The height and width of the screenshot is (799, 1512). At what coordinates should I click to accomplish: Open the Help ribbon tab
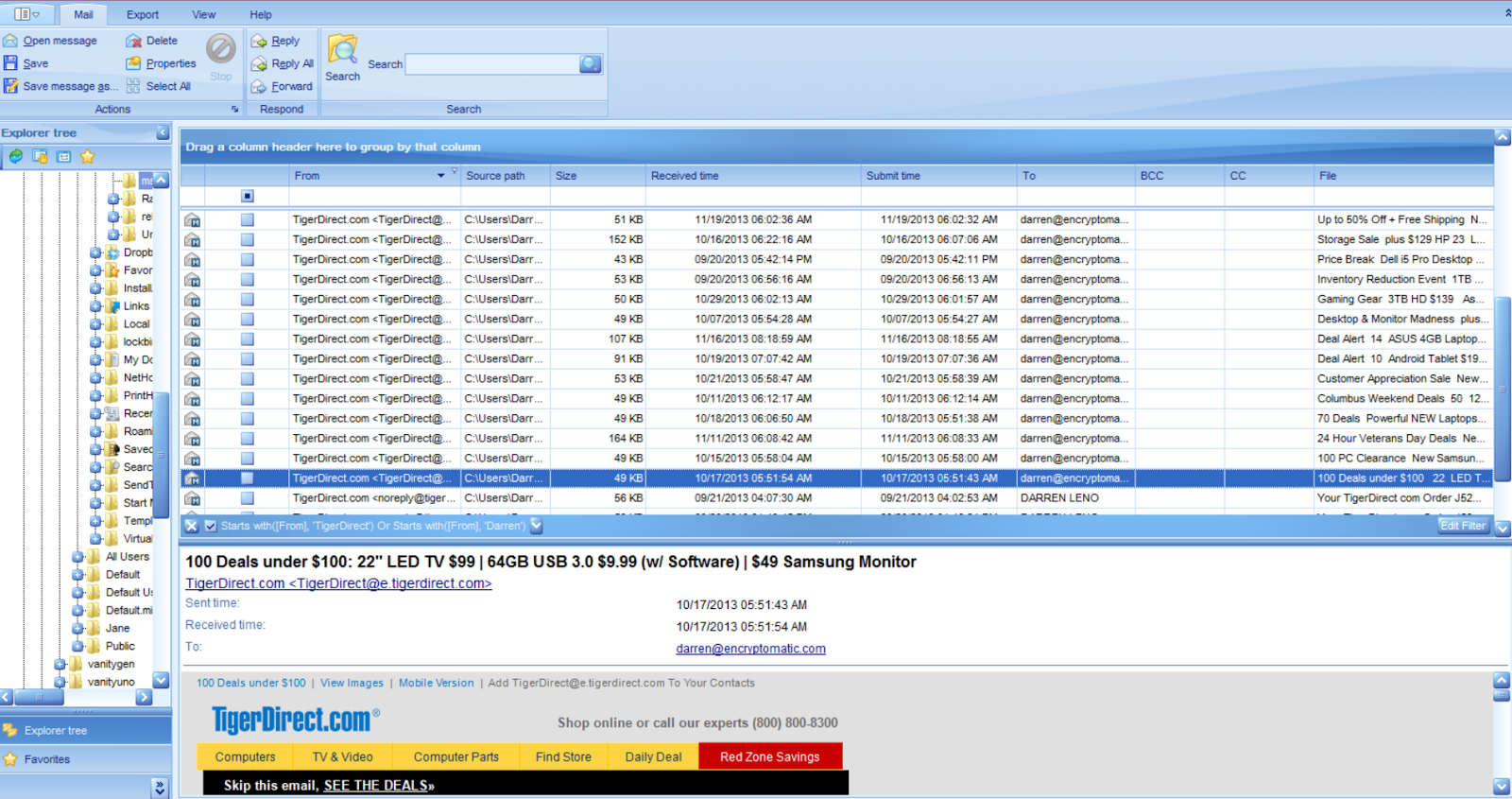click(x=261, y=14)
